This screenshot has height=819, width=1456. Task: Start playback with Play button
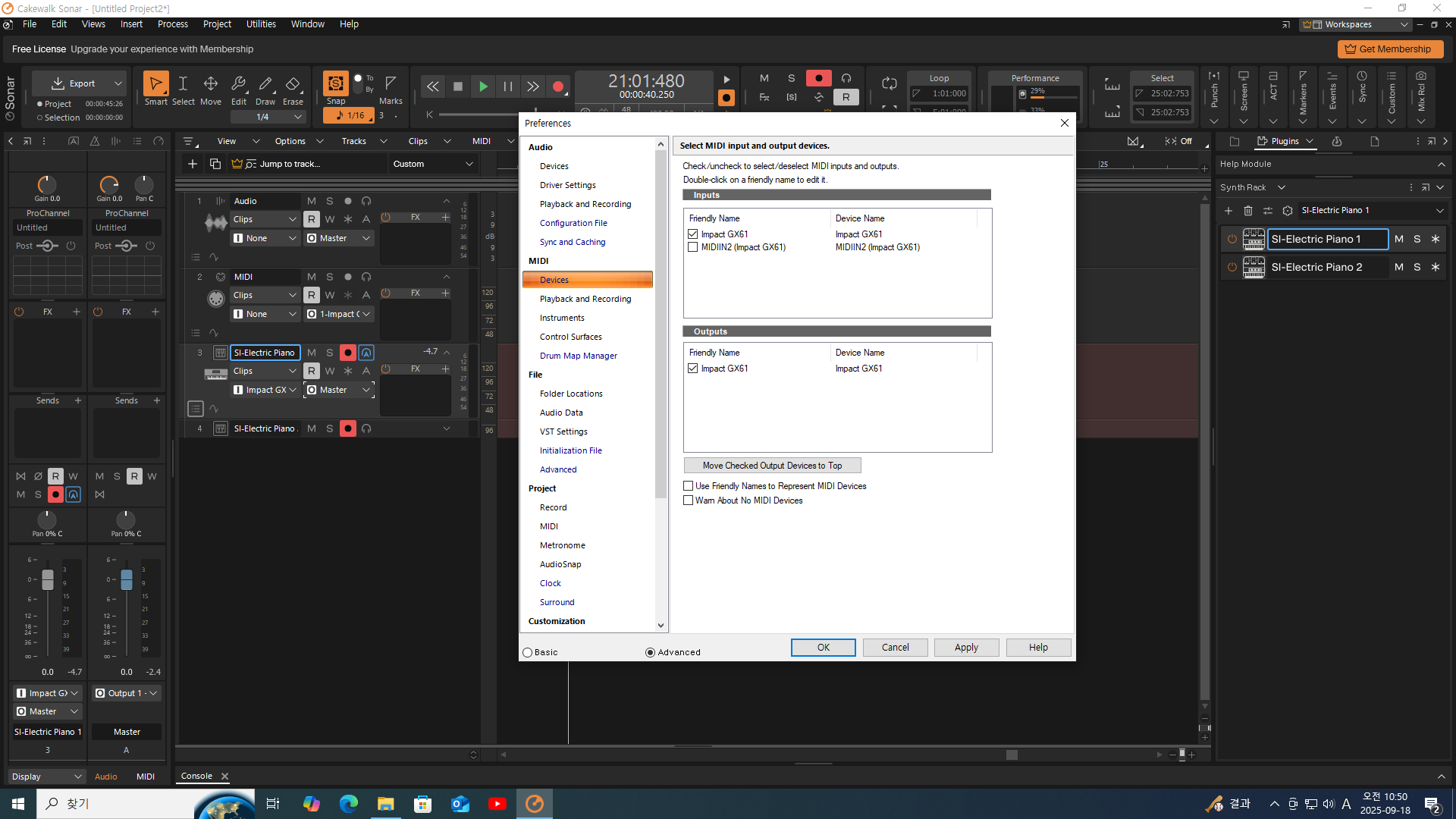[x=483, y=86]
